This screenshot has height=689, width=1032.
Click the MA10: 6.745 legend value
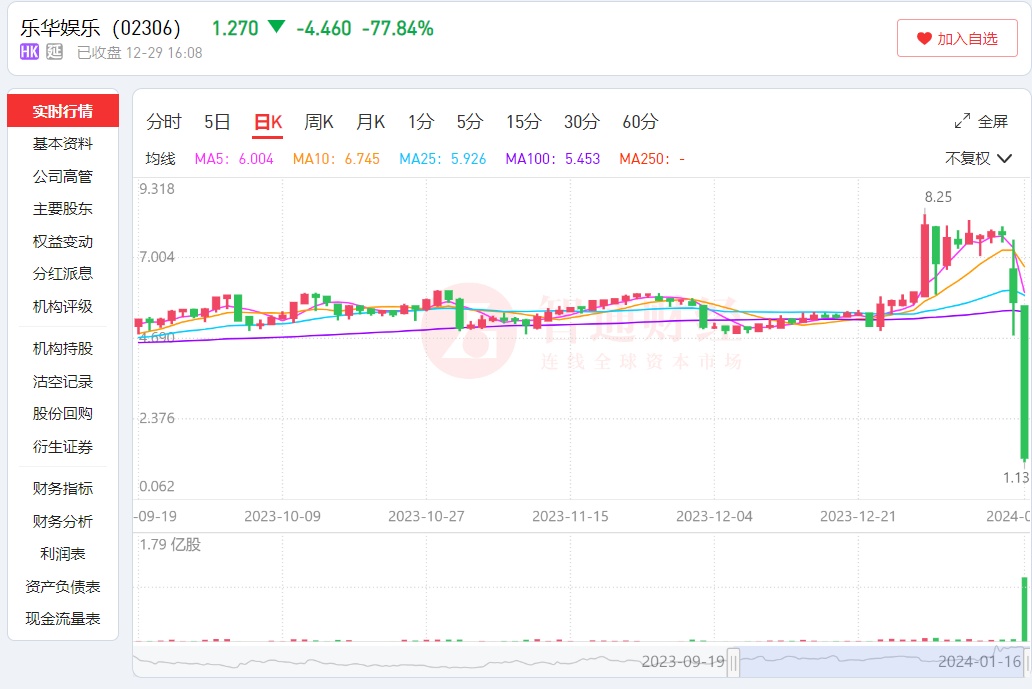coord(336,159)
